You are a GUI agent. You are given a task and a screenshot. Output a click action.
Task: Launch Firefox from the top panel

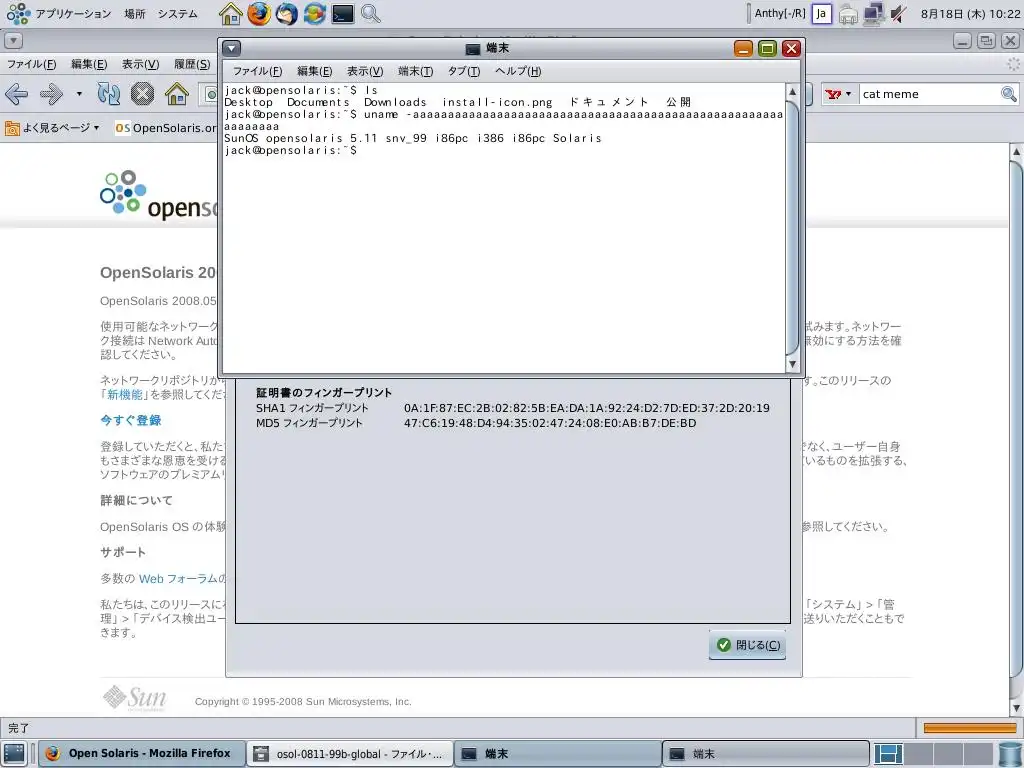coord(259,13)
